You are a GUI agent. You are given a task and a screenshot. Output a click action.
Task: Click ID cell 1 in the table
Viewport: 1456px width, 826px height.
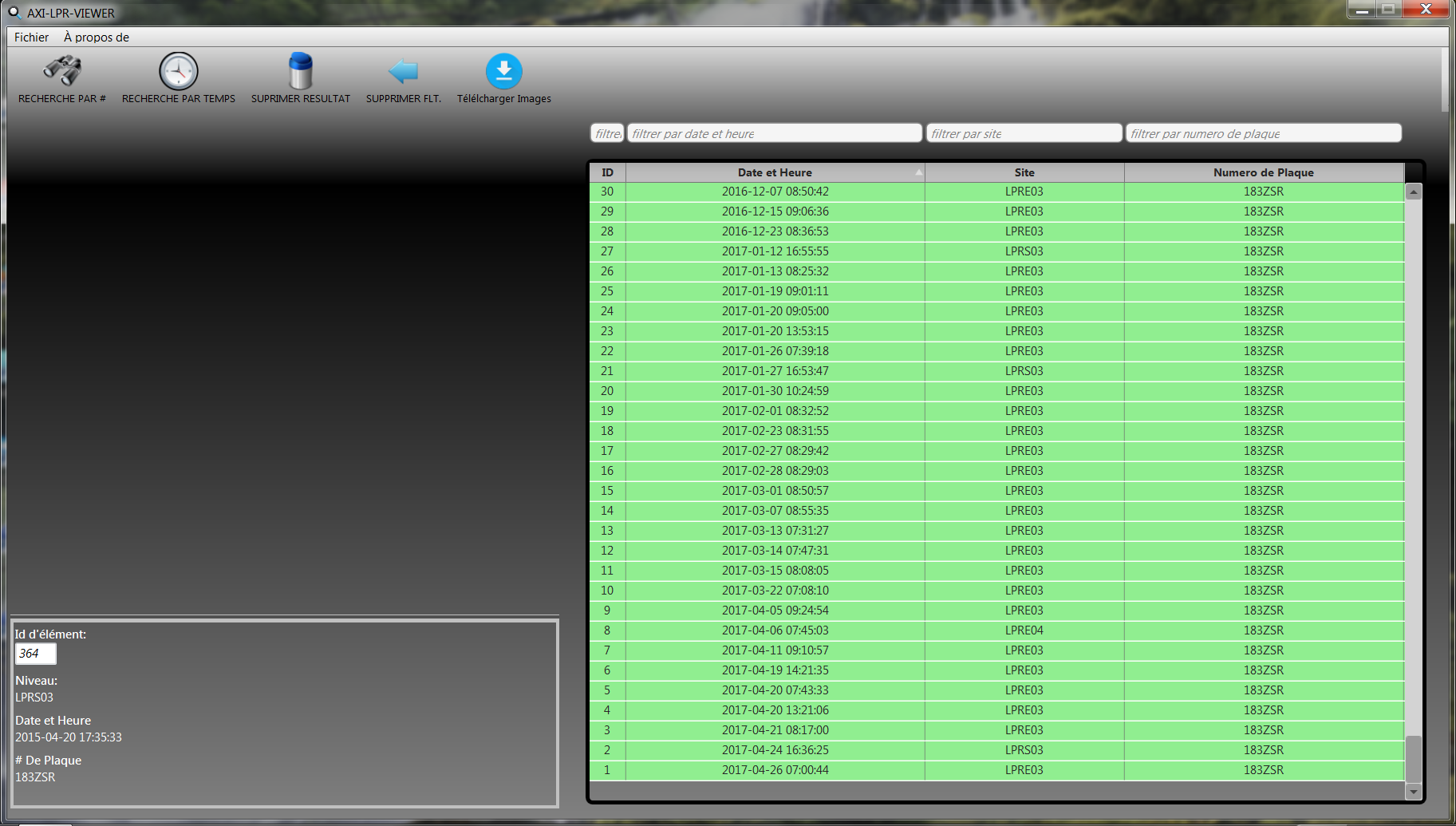click(608, 770)
